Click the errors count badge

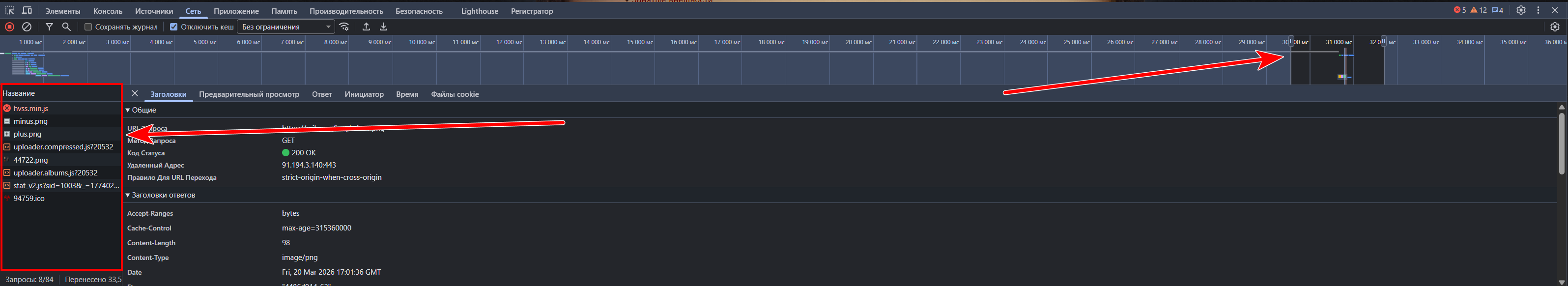tap(1460, 10)
